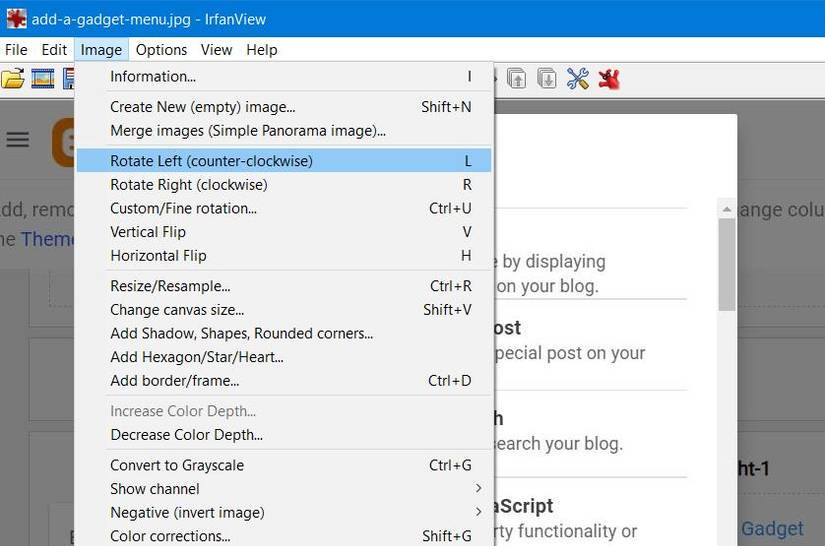Click the blue Theme link text

coord(48,239)
